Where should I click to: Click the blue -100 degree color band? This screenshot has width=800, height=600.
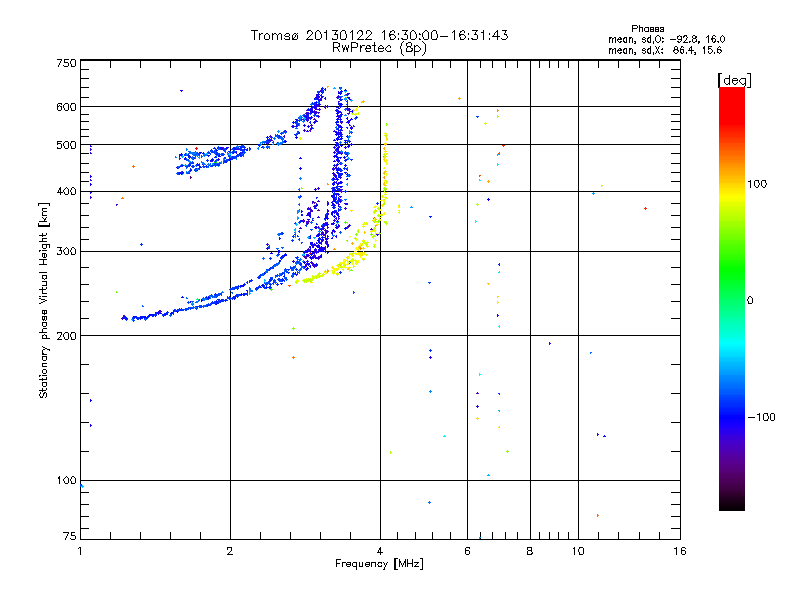pos(732,416)
